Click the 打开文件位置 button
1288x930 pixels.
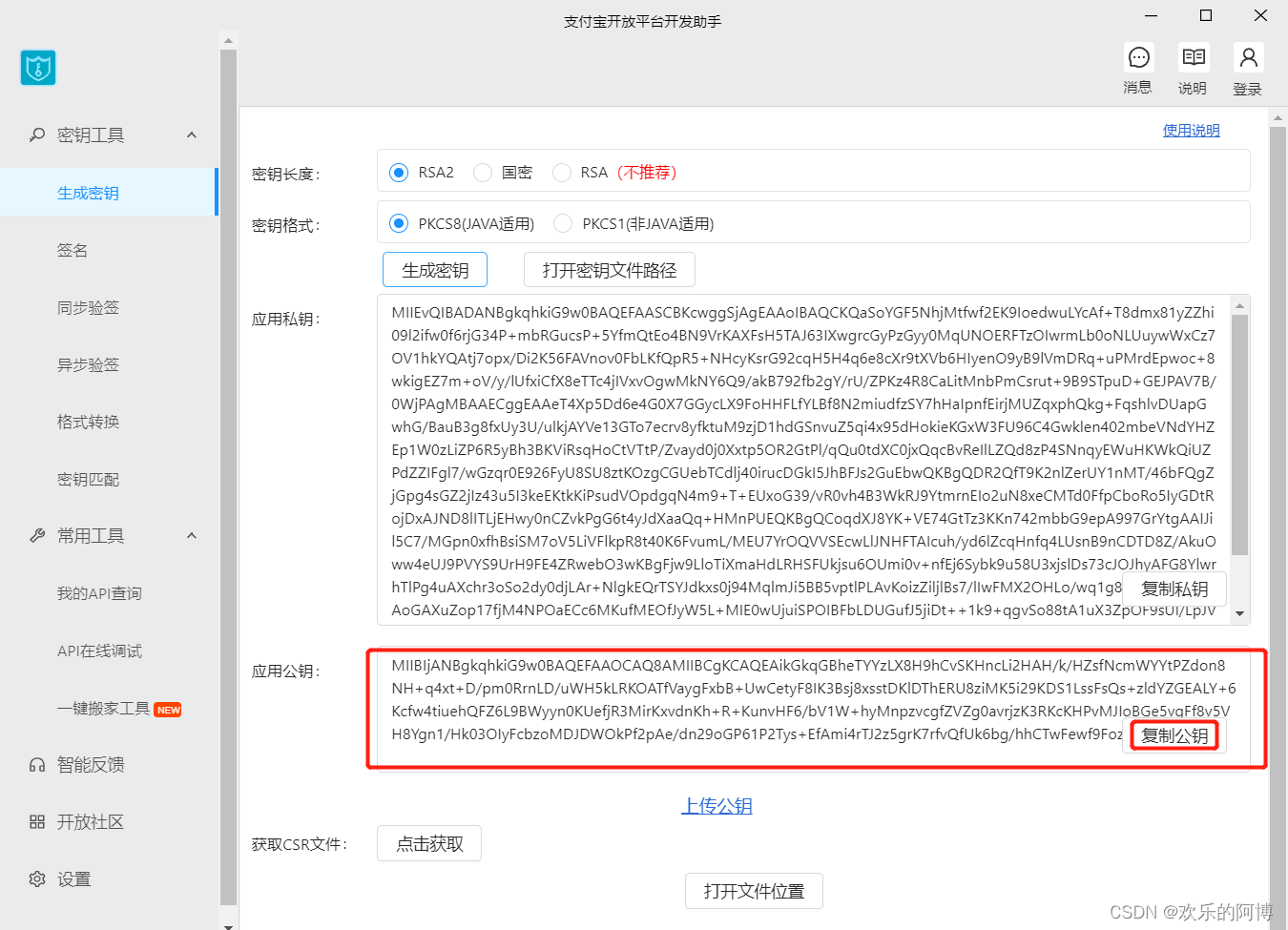(754, 891)
